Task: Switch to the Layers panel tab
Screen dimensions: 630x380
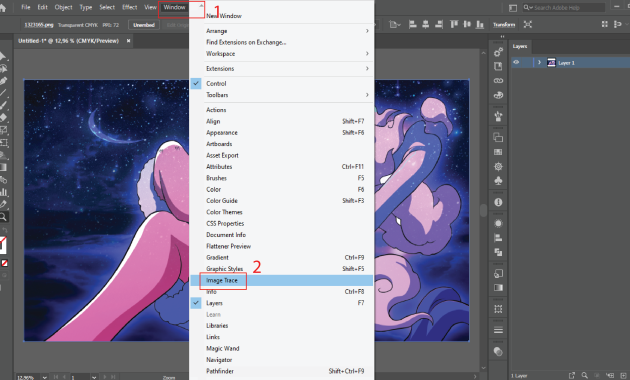Action: pyautogui.click(x=520, y=46)
